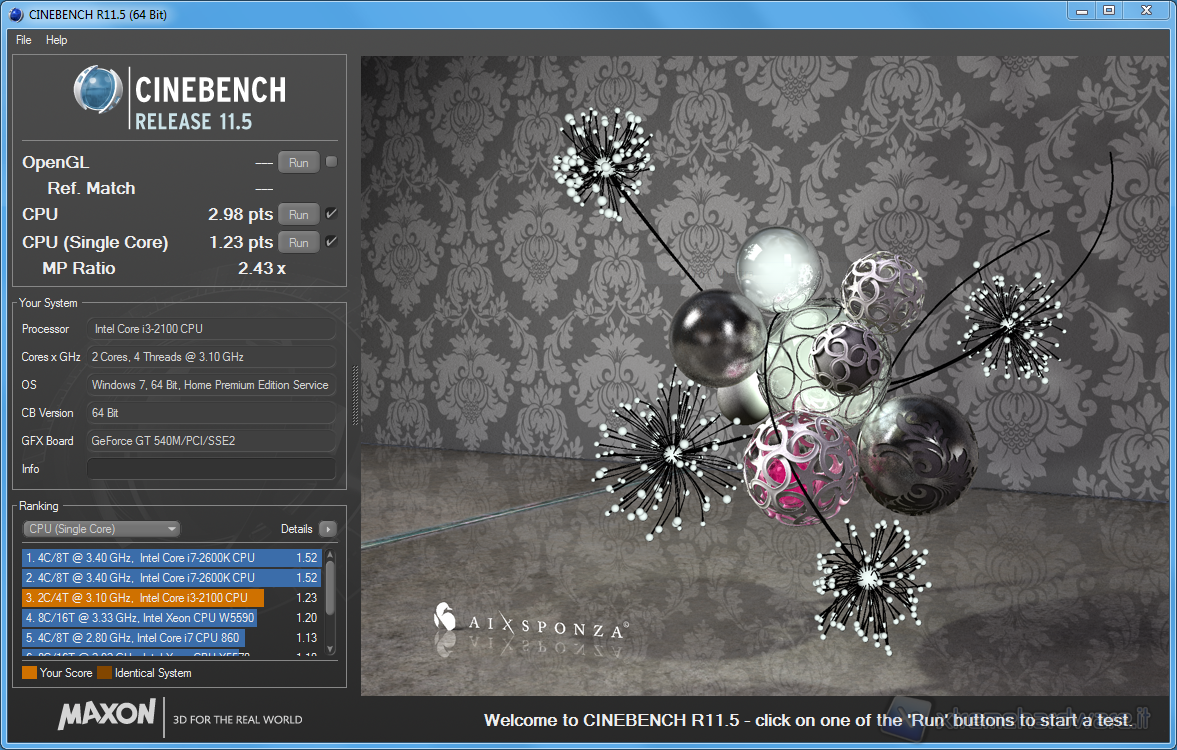Click the MAXON logo in the footer
Screen dimensions: 1177x750
107,715
